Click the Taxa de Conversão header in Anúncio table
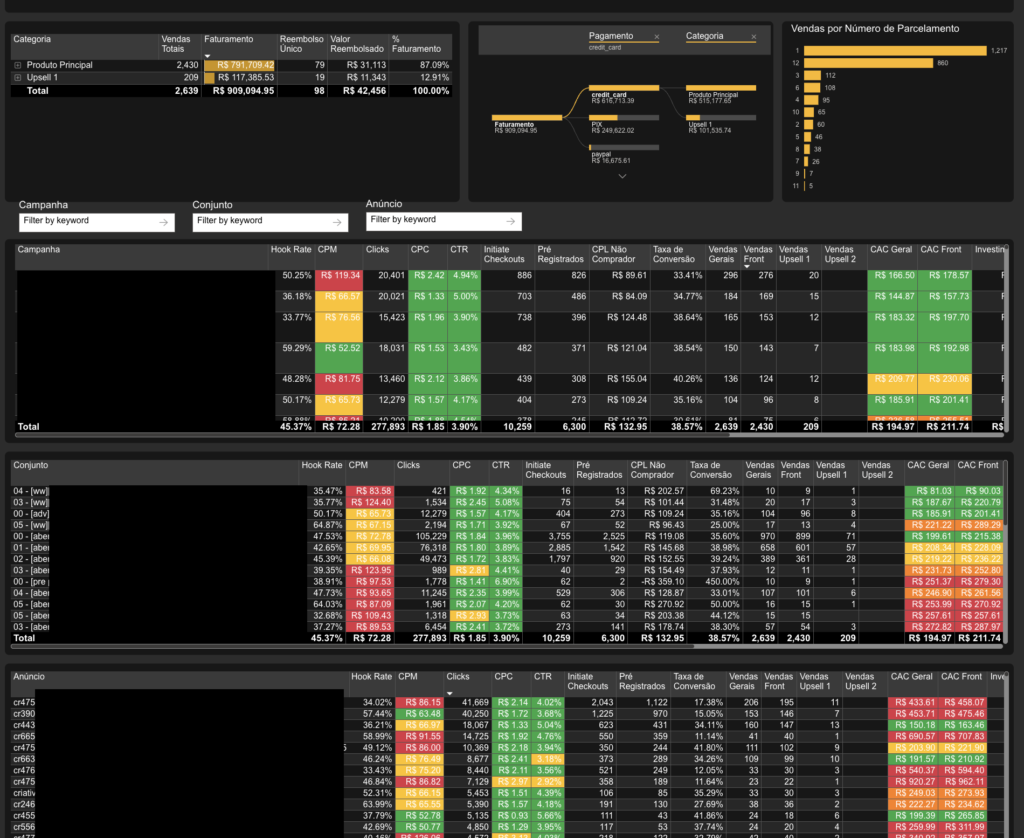This screenshot has width=1024, height=838. [x=697, y=681]
